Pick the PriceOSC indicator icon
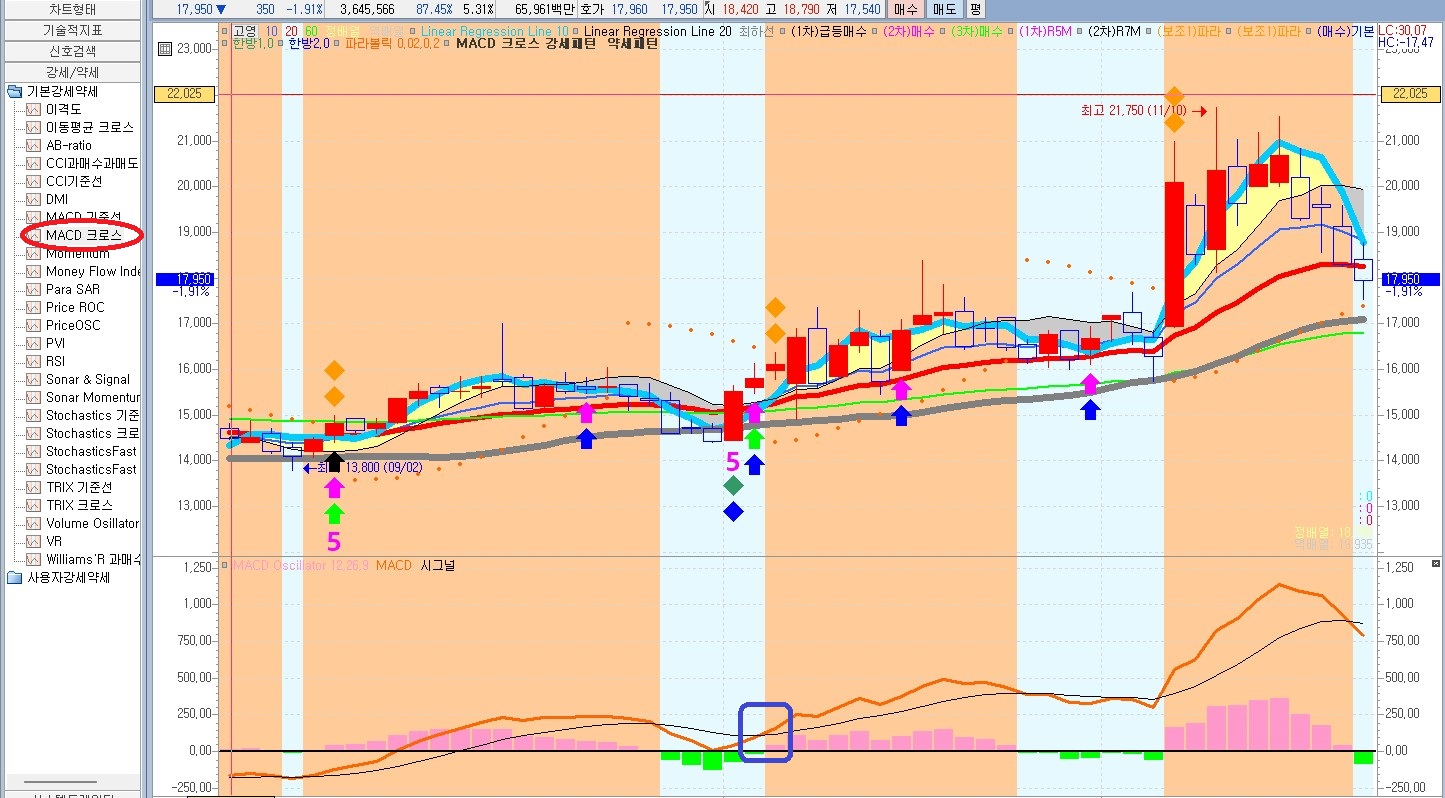The height and width of the screenshot is (798, 1445). [x=33, y=326]
